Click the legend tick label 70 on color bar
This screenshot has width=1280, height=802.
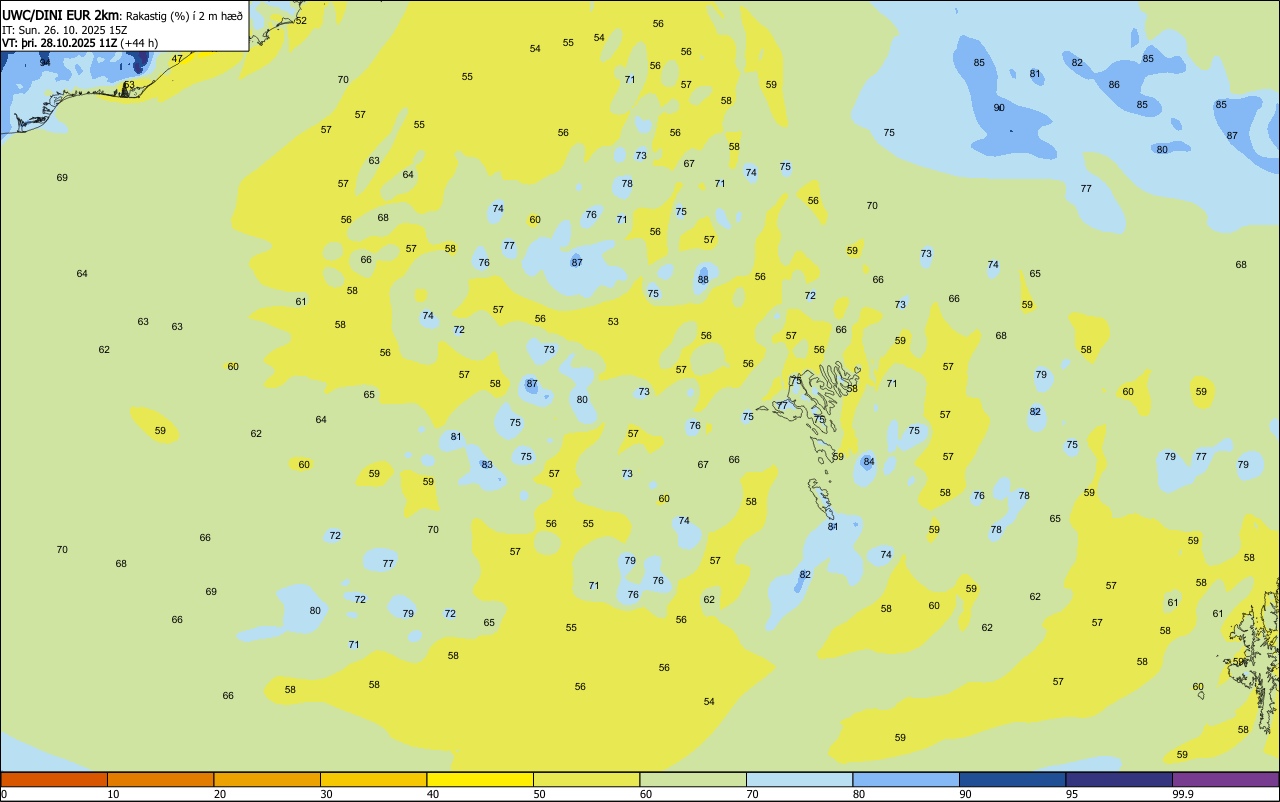[x=752, y=794]
